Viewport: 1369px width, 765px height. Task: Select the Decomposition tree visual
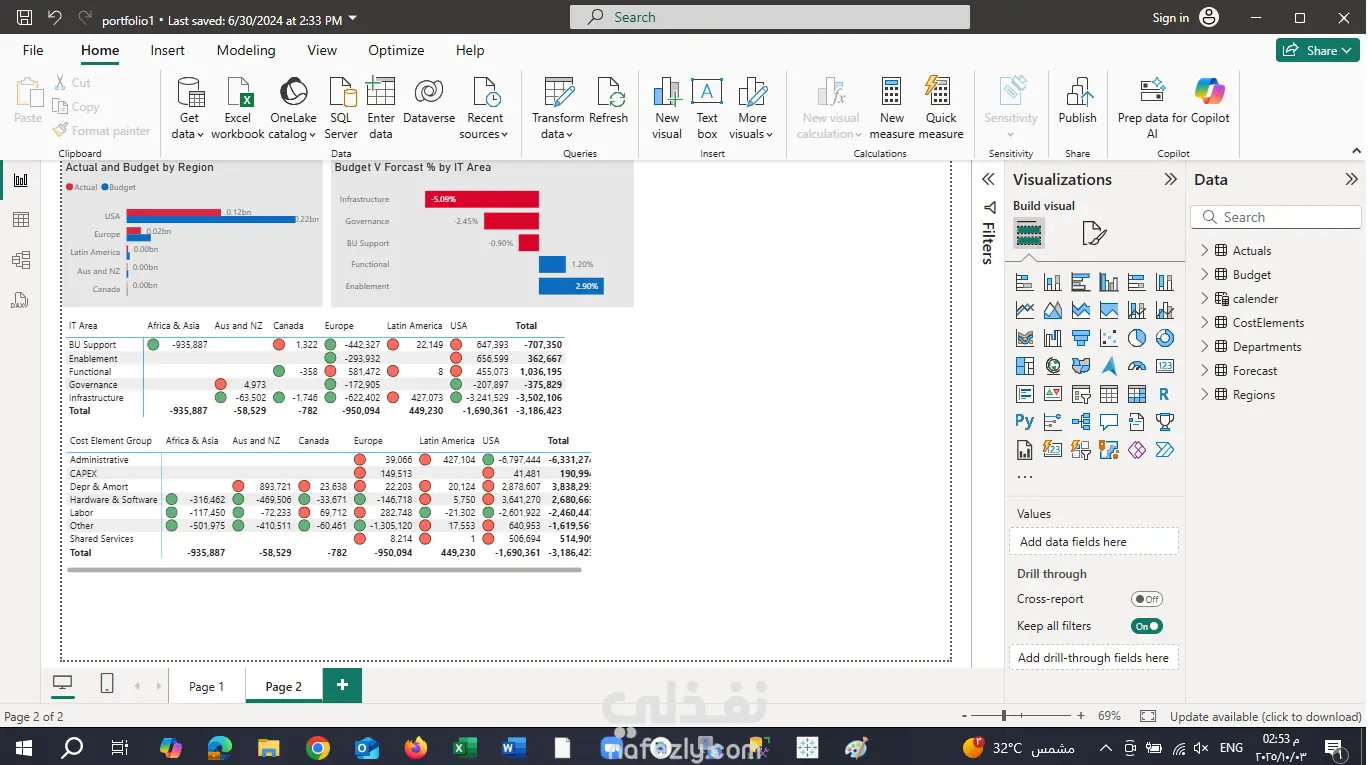(x=1080, y=422)
